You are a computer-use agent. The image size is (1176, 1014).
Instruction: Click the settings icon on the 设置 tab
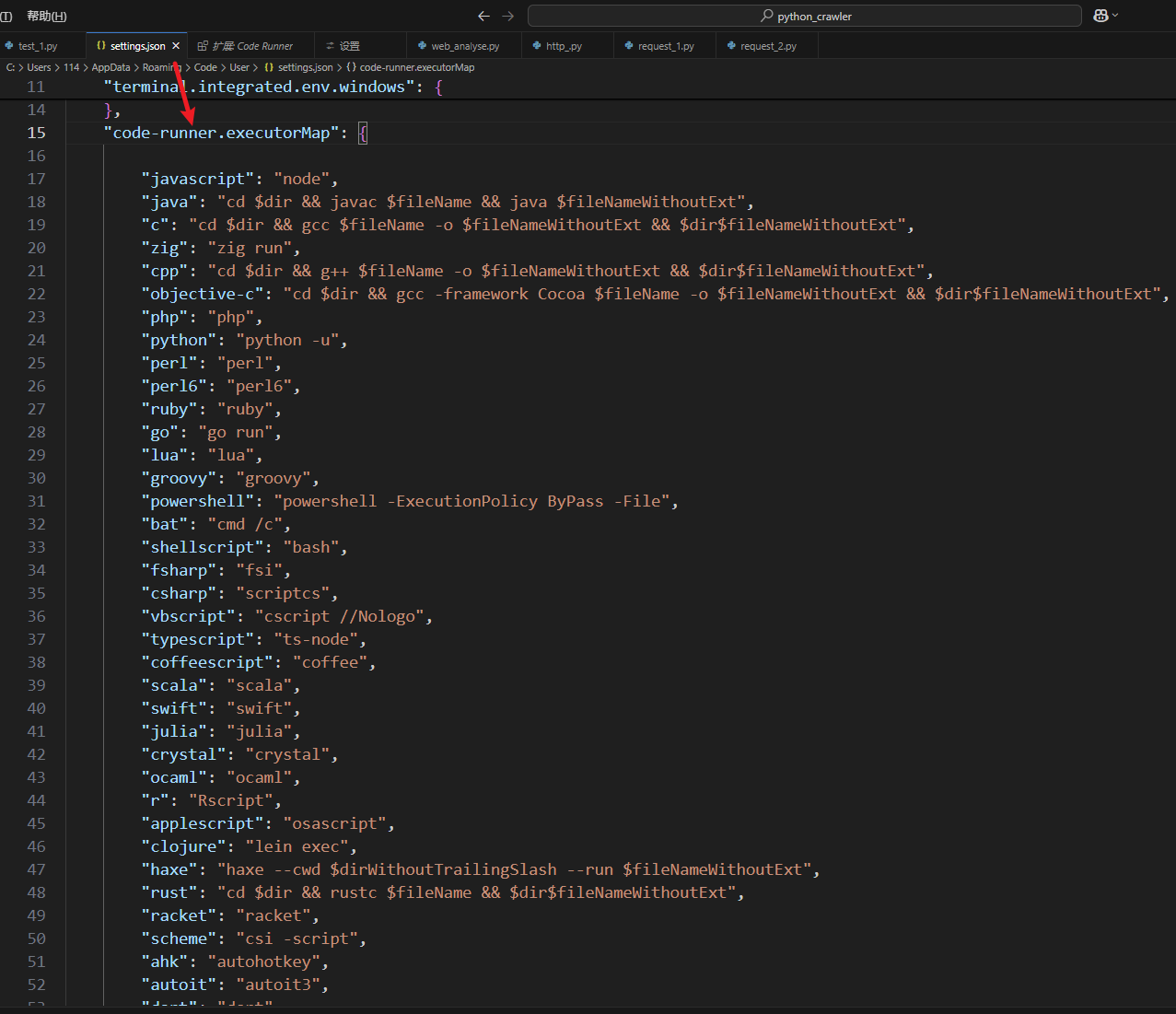[x=330, y=44]
